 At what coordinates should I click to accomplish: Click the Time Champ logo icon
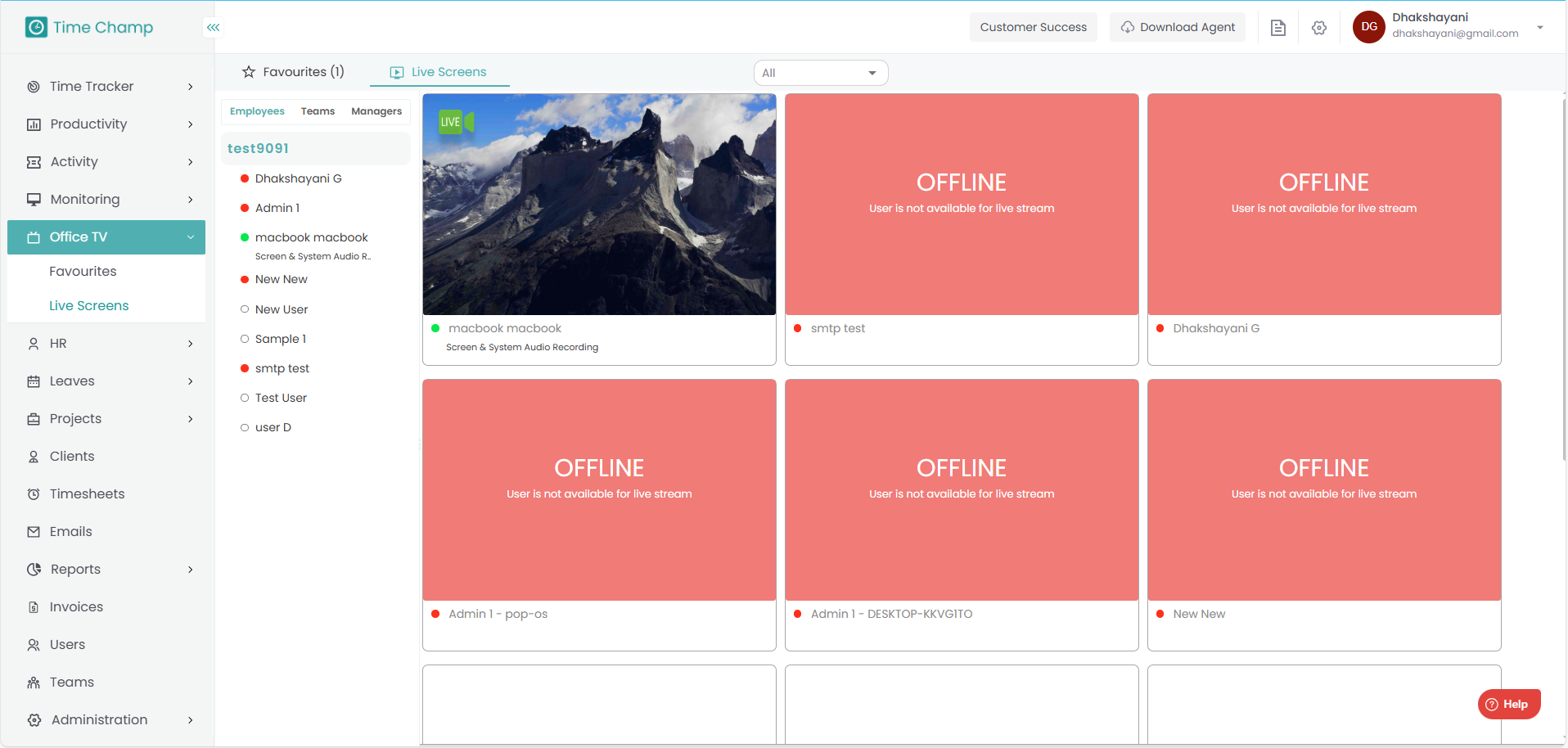36,27
